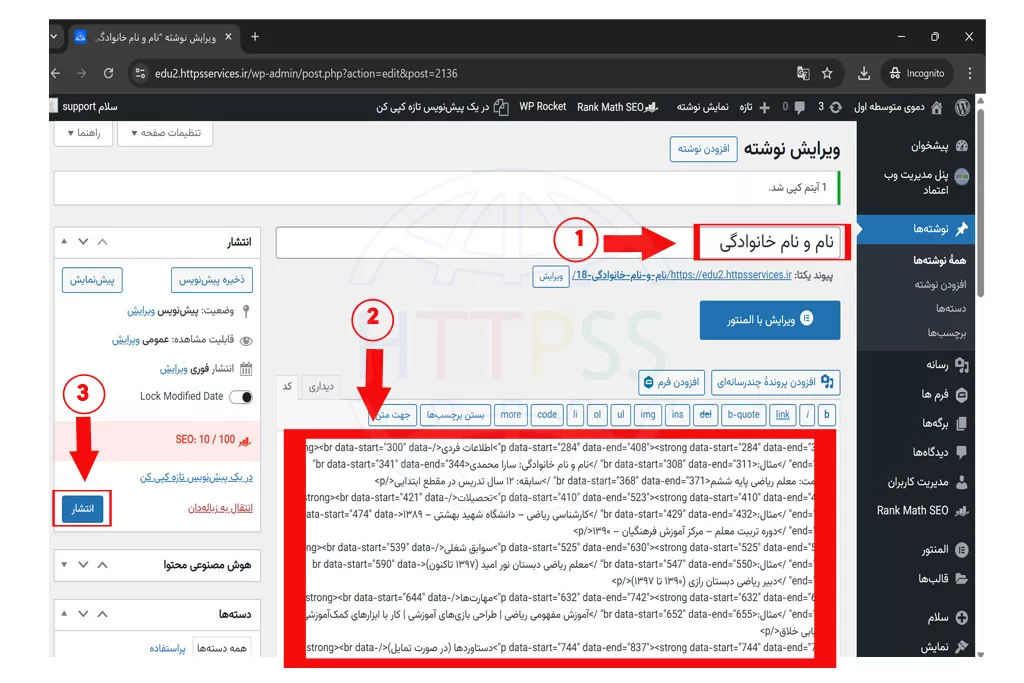Click the img quicktag toolbar button
This screenshot has width=1024, height=683.
click(x=648, y=414)
